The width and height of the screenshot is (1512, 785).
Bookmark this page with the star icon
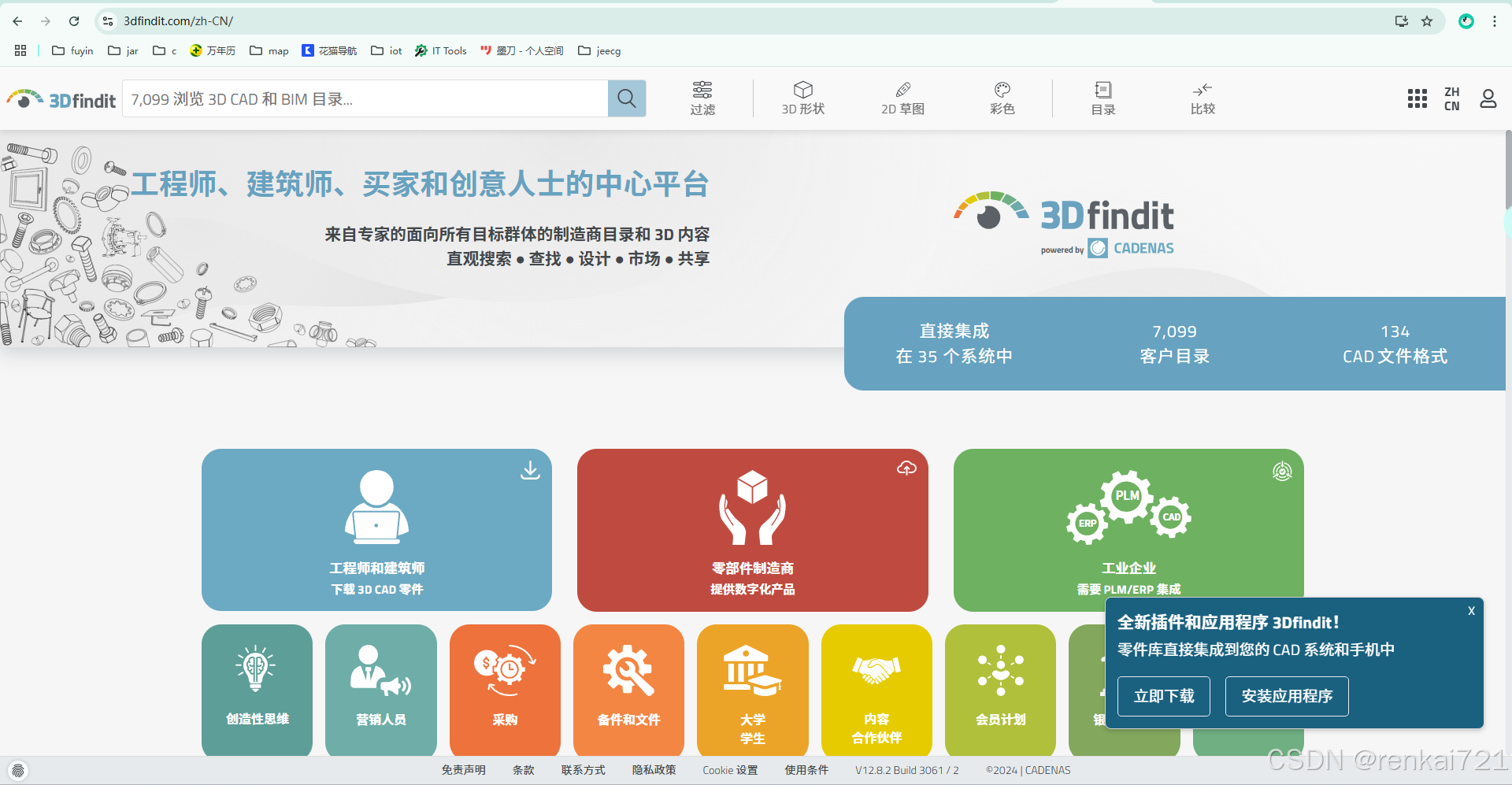pyautogui.click(x=1427, y=21)
